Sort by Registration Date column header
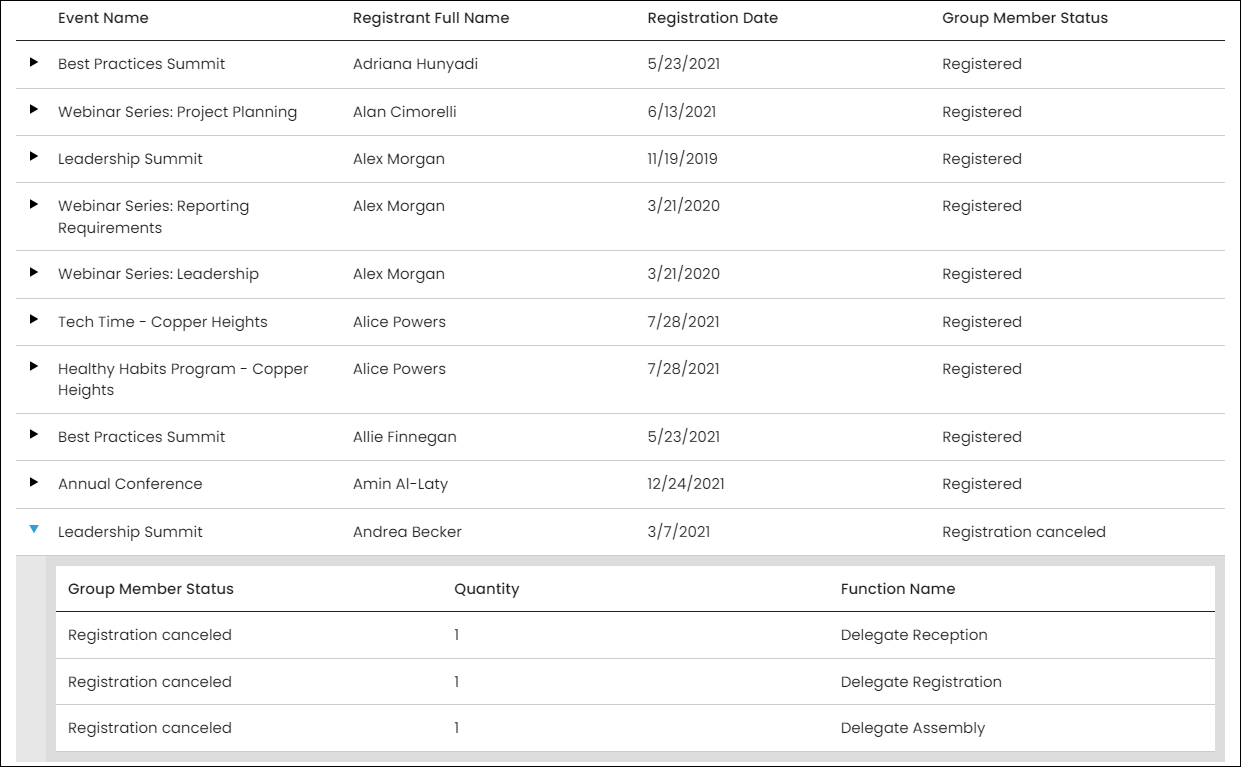The height and width of the screenshot is (767, 1241). [x=712, y=18]
